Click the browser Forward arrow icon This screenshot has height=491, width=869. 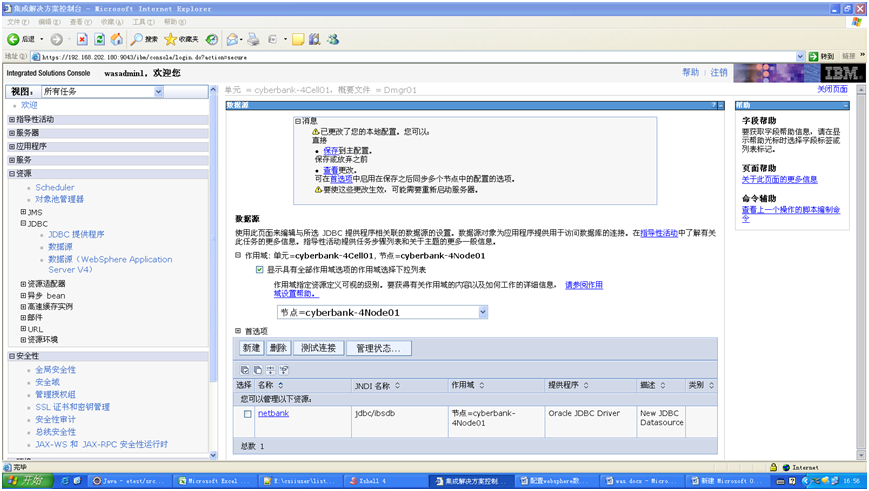click(x=57, y=39)
